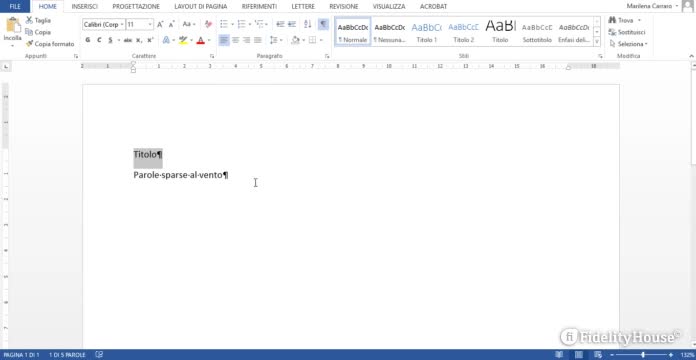696x360 pixels.
Task: Click the justify alignment icon
Action: 257,40
